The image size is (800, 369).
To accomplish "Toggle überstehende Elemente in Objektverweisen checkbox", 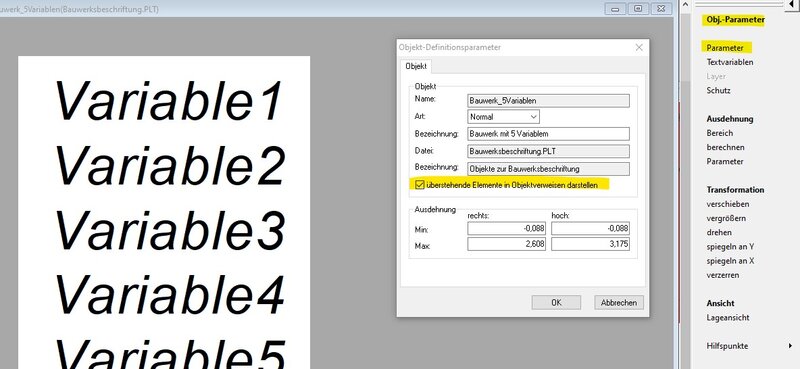I will 420,185.
